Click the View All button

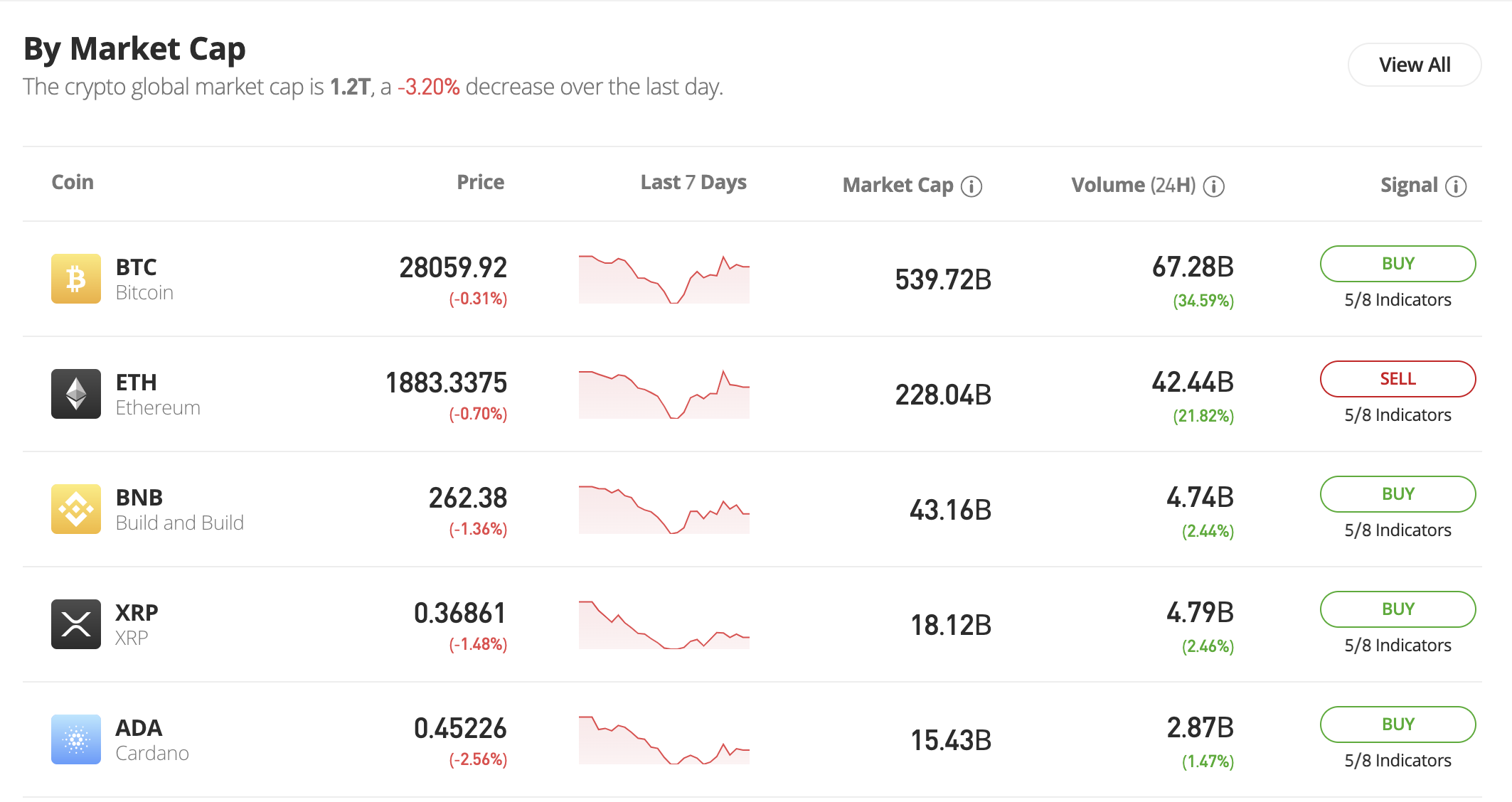click(1415, 65)
